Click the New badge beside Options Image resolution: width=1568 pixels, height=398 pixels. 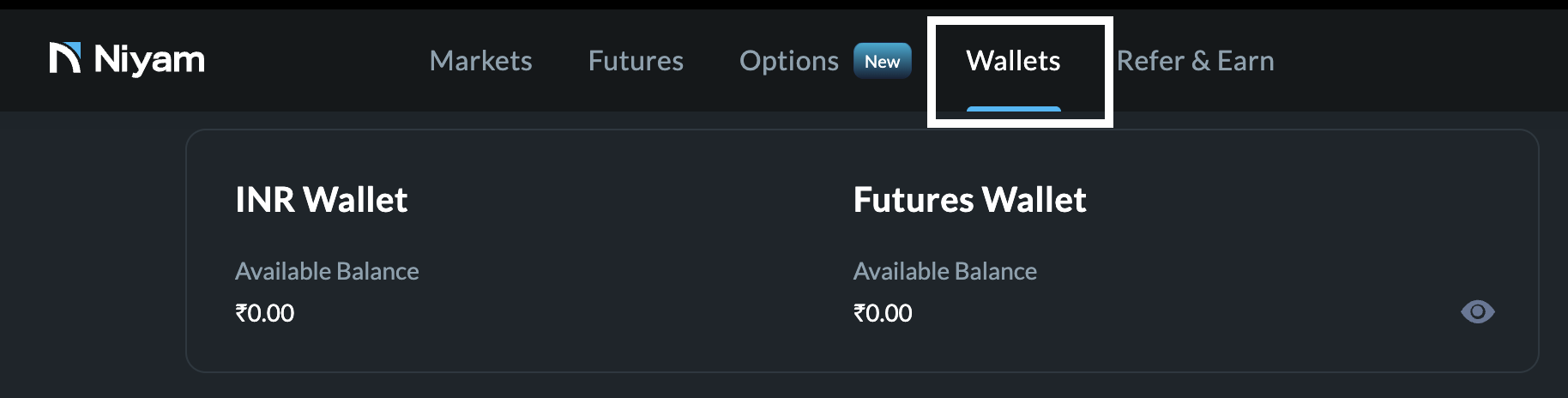pyautogui.click(x=882, y=62)
